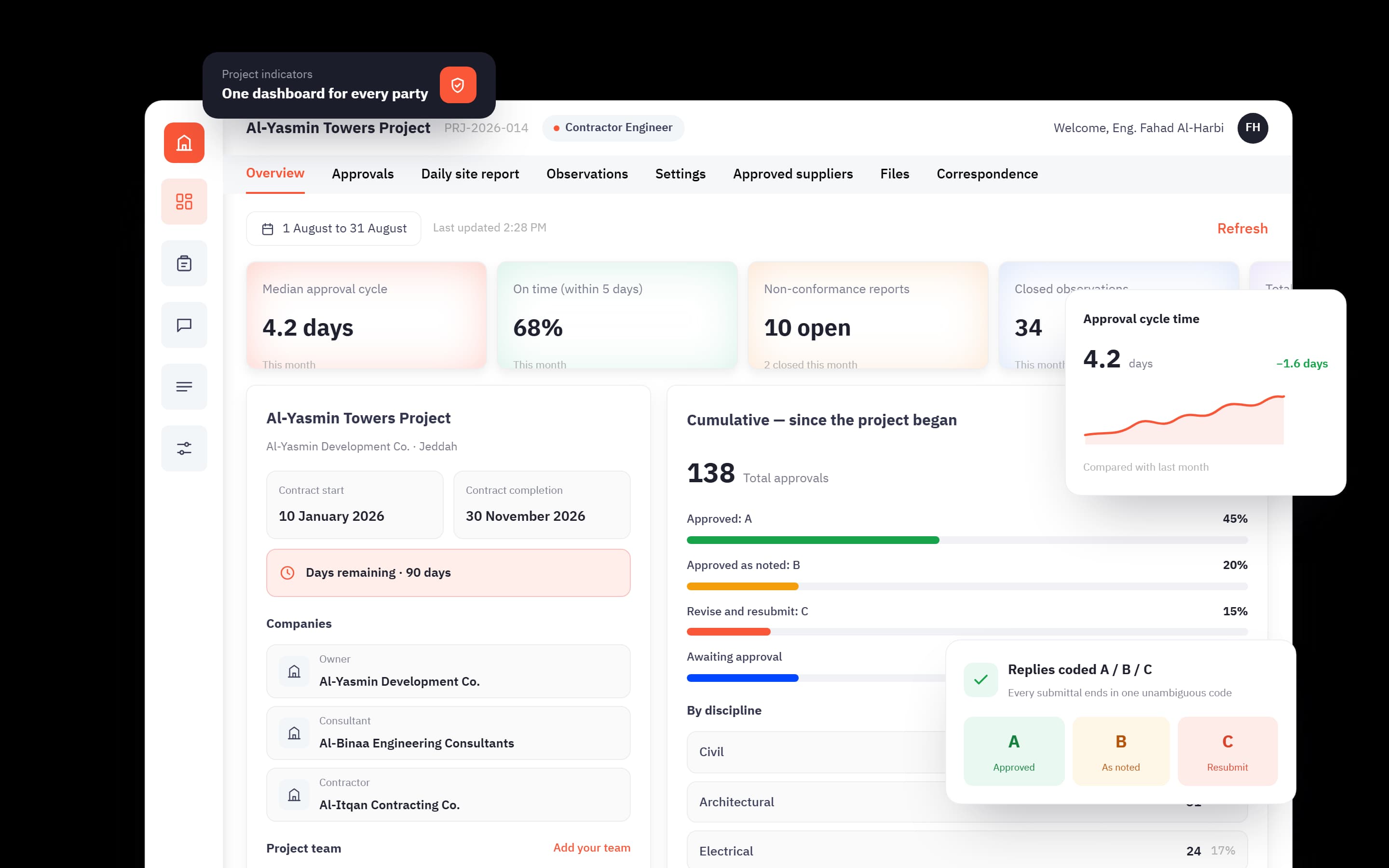This screenshot has width=1389, height=868.
Task: Open the chat bubble sidebar icon
Action: [184, 325]
